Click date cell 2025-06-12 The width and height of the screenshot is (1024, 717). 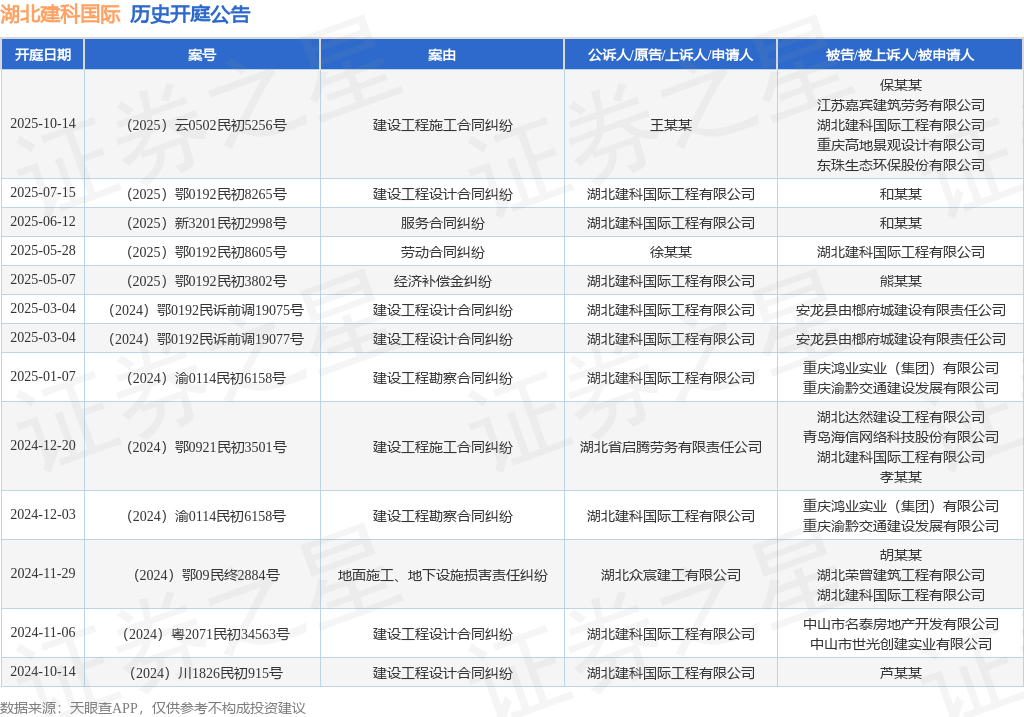pyautogui.click(x=42, y=221)
